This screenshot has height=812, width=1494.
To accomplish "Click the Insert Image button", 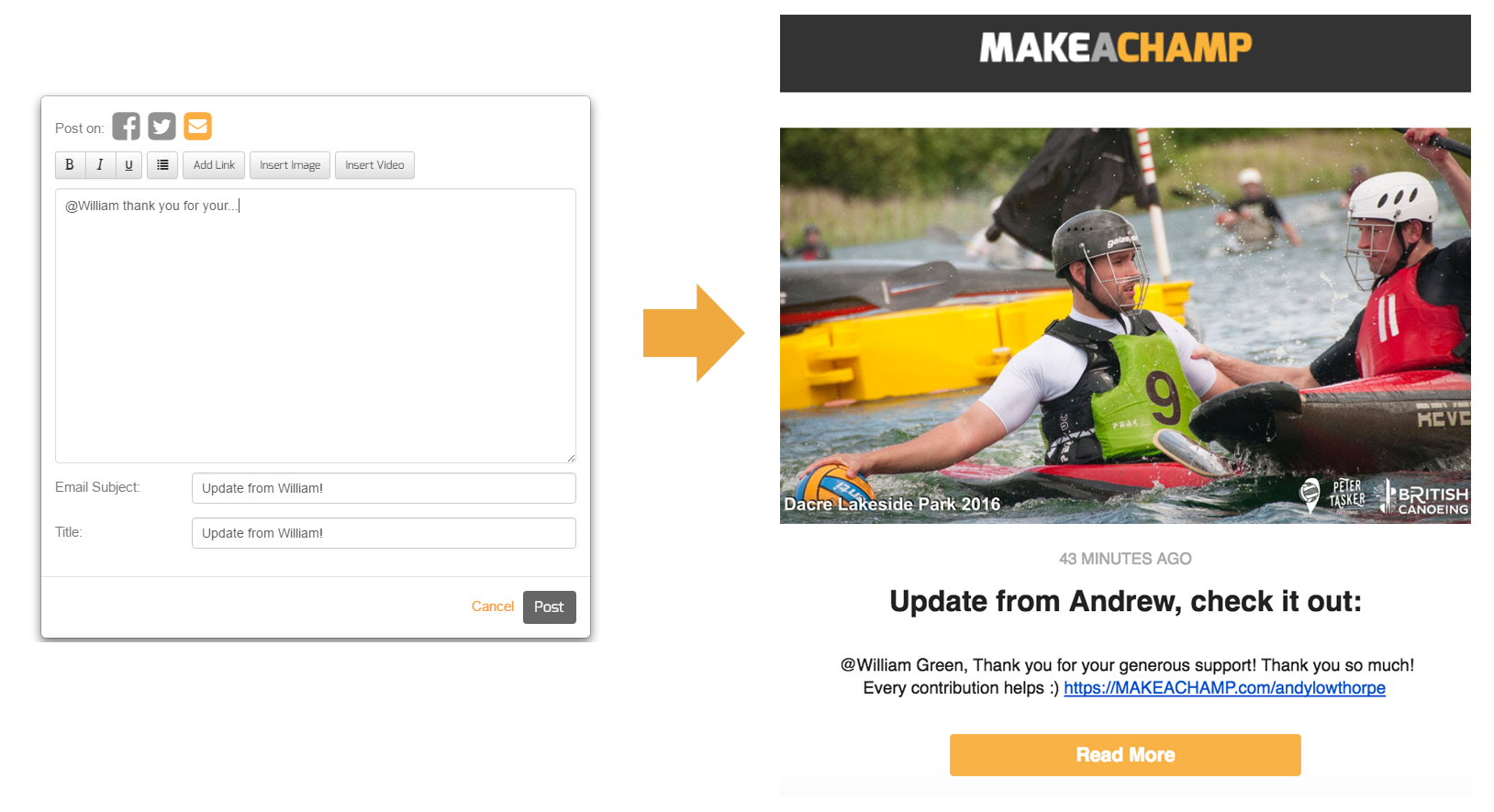I will [x=290, y=165].
